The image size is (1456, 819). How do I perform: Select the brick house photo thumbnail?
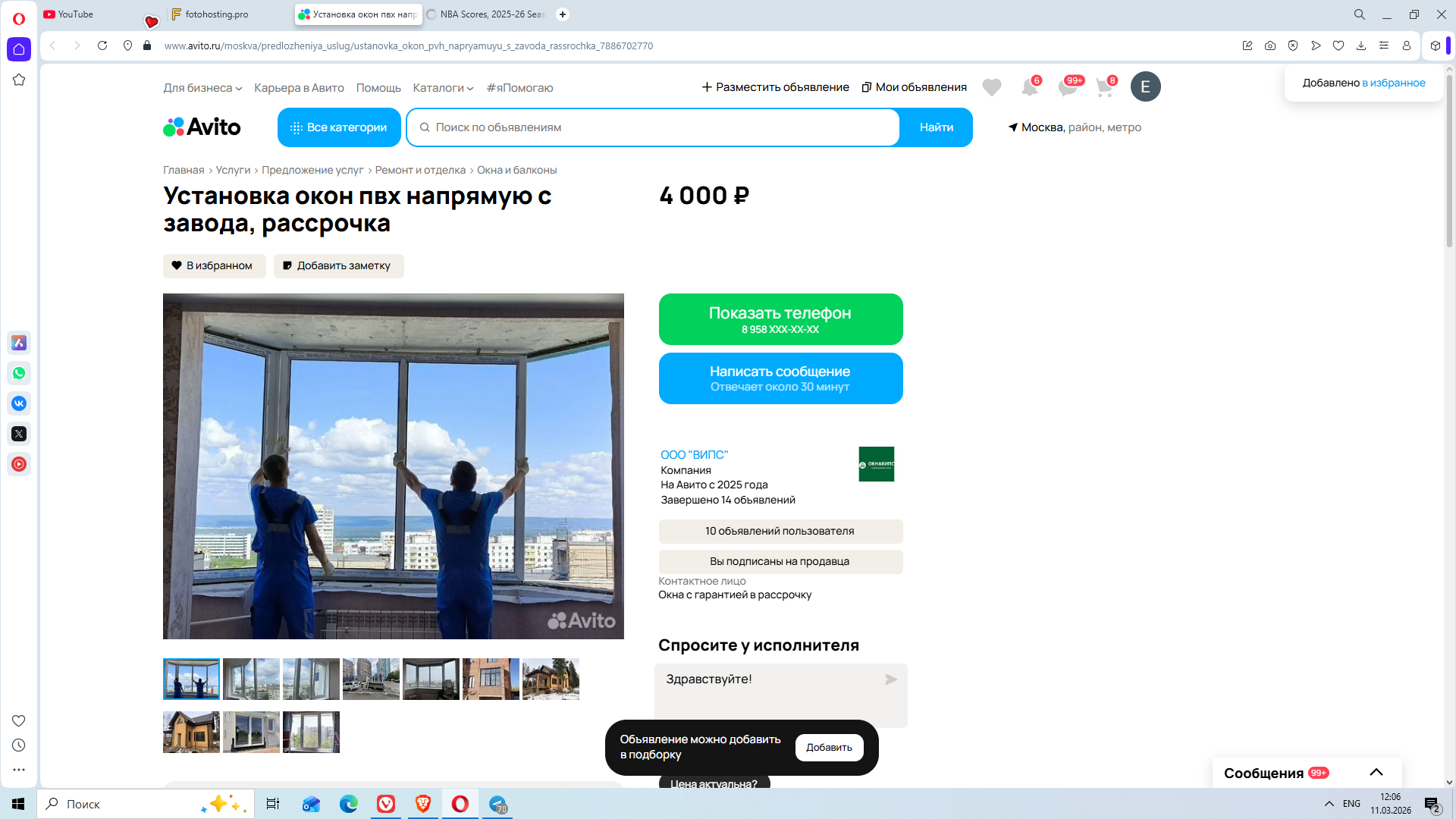pos(491,679)
